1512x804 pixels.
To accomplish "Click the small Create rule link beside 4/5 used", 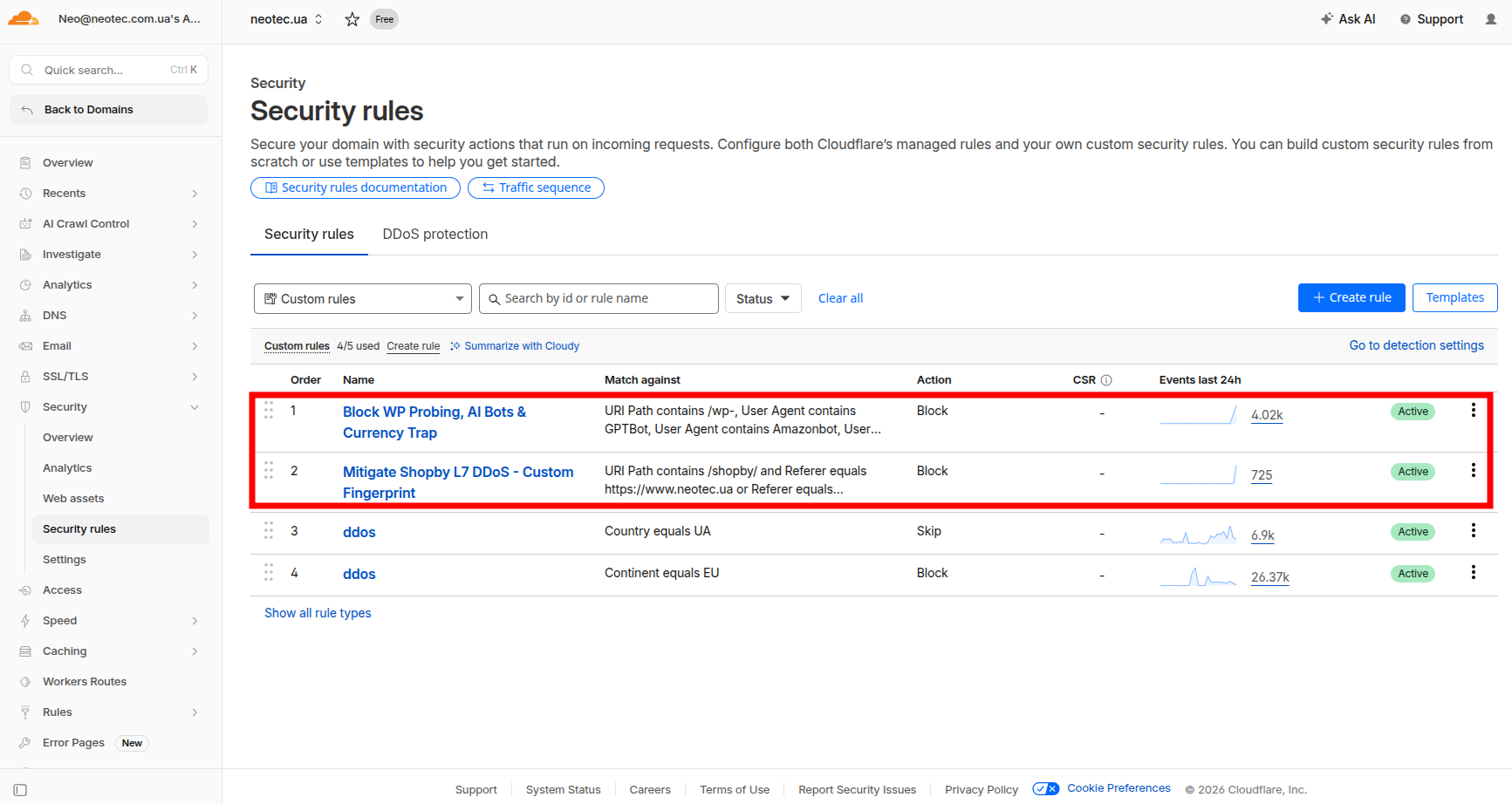I will tap(414, 346).
